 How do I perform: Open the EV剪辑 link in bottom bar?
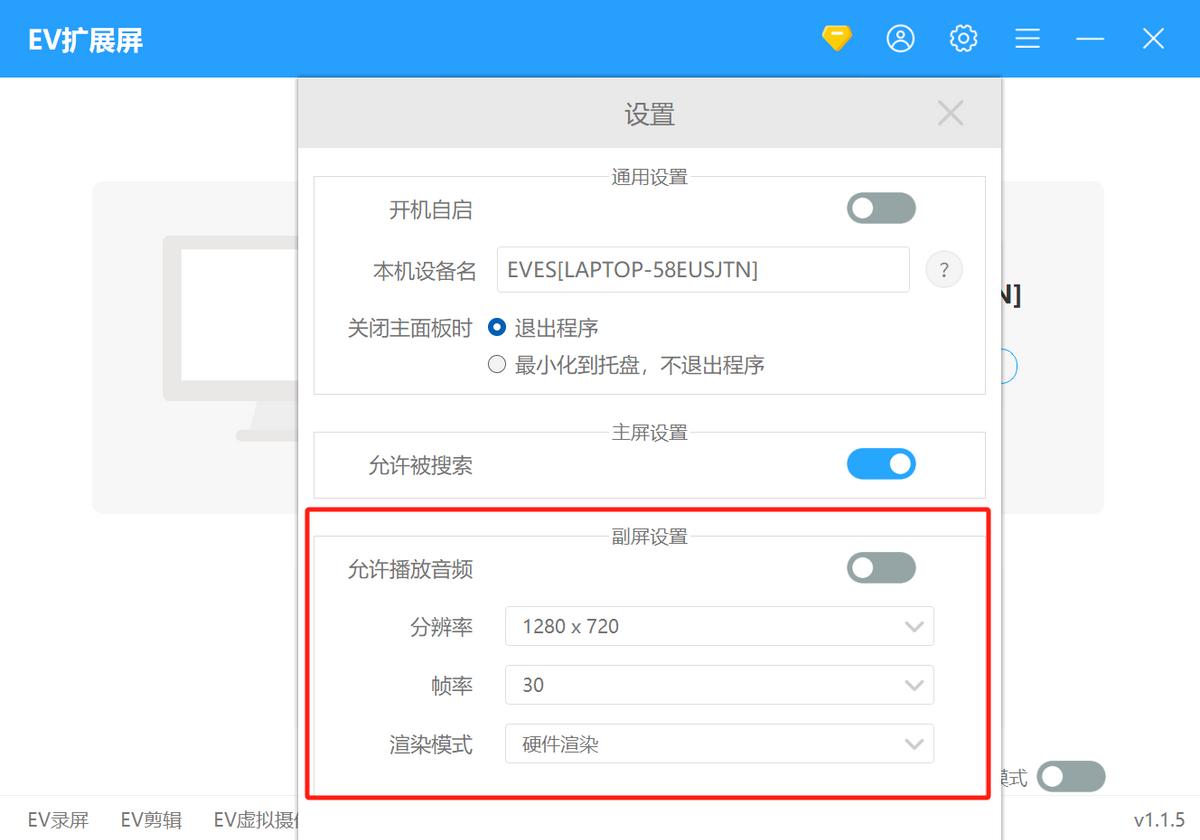pyautogui.click(x=151, y=820)
